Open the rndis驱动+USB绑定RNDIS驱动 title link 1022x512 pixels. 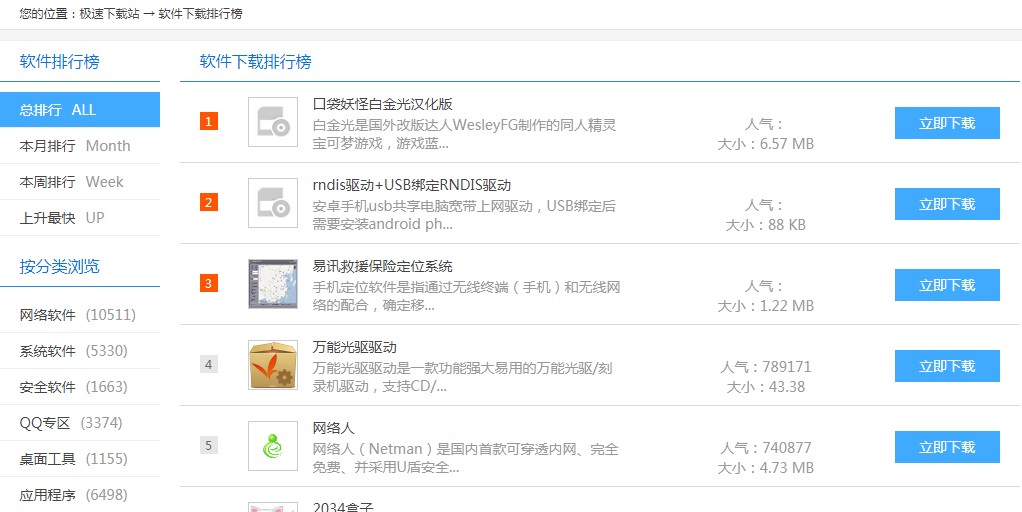(411, 185)
